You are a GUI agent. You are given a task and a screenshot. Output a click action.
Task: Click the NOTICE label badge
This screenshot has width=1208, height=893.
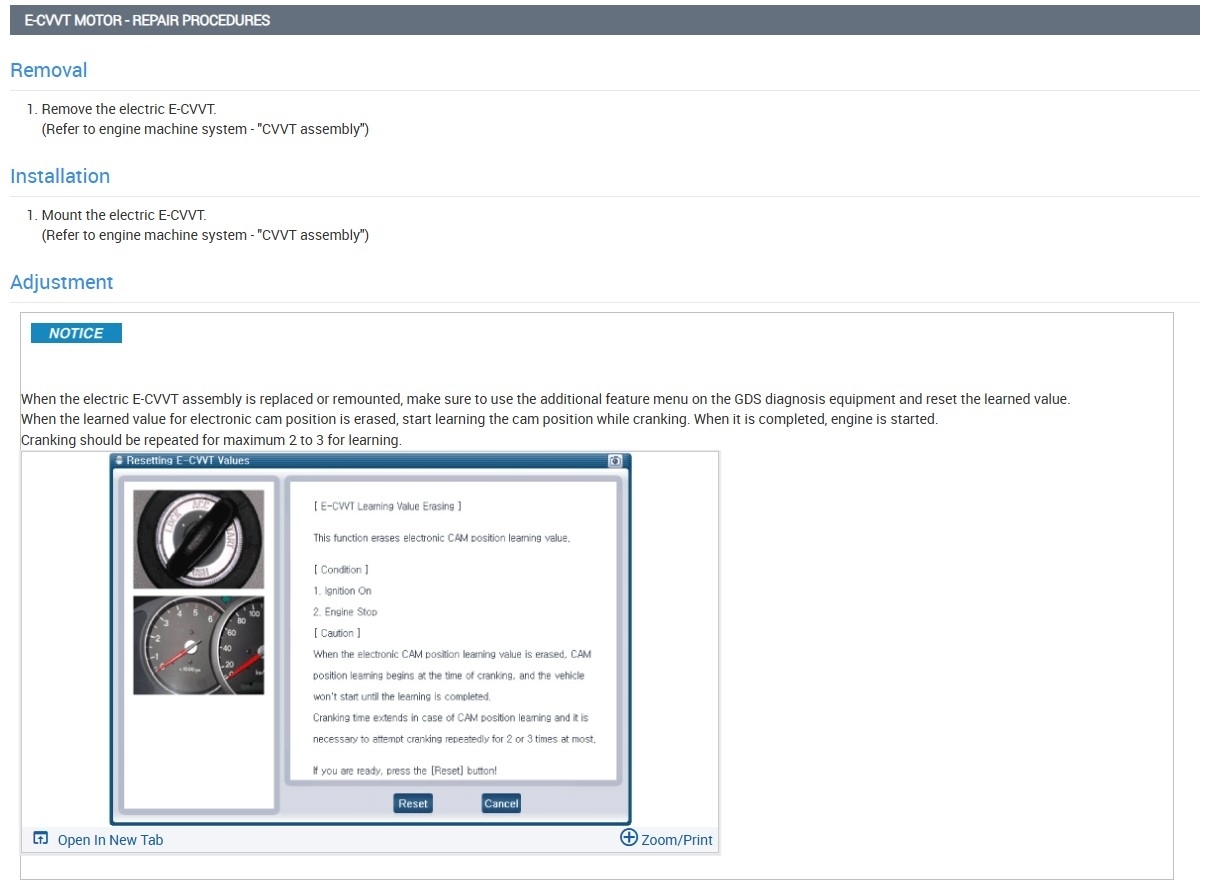click(76, 333)
